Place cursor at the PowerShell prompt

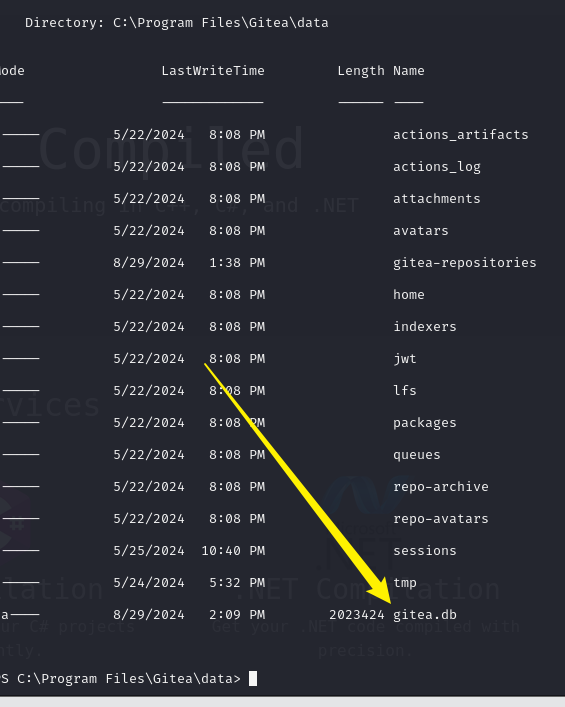[253, 679]
